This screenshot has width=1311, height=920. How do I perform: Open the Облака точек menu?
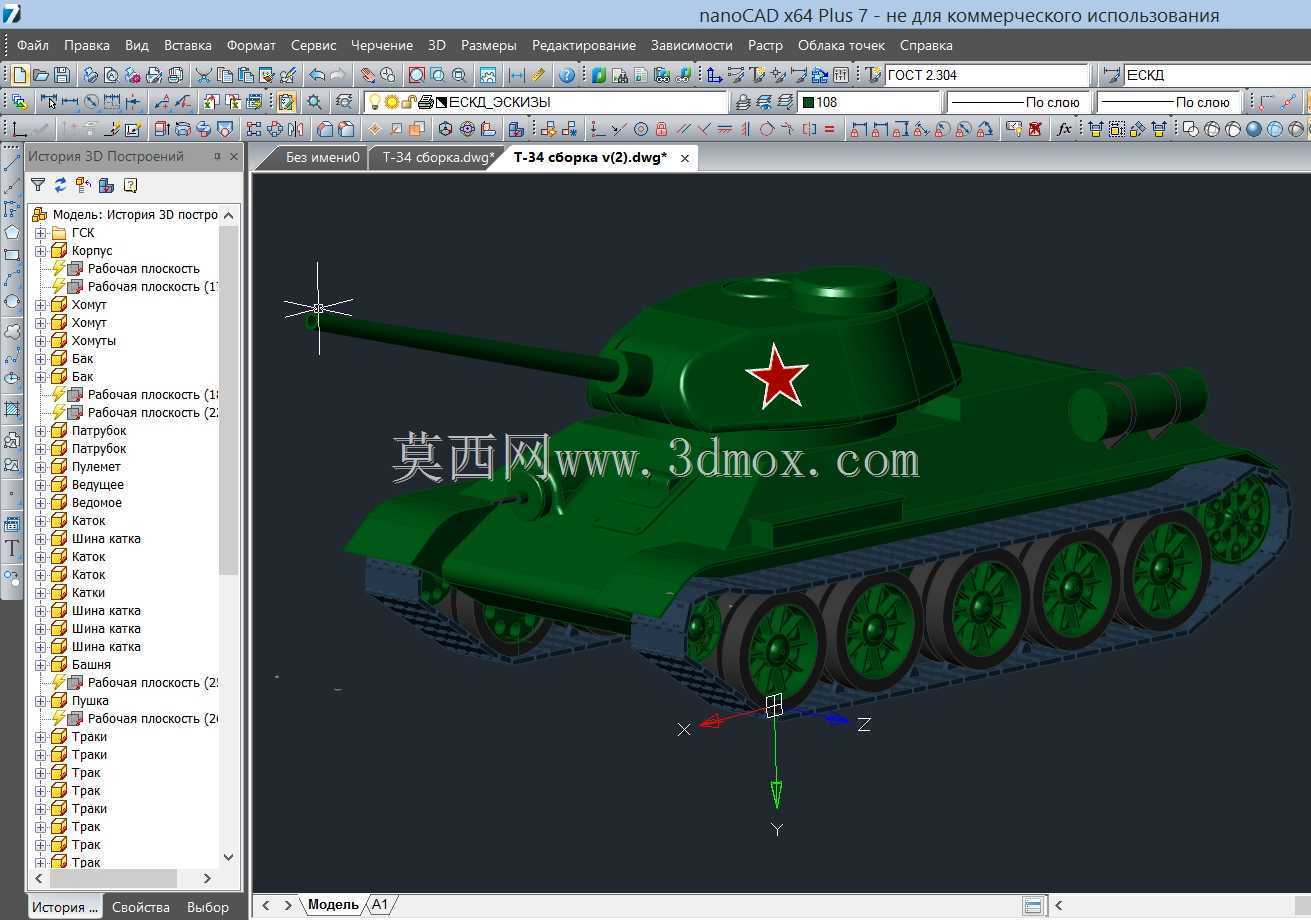point(842,45)
